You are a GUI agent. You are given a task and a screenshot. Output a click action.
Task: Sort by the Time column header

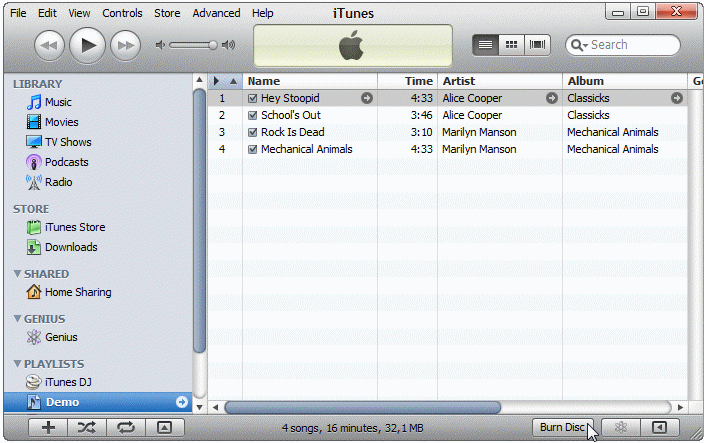click(x=408, y=81)
